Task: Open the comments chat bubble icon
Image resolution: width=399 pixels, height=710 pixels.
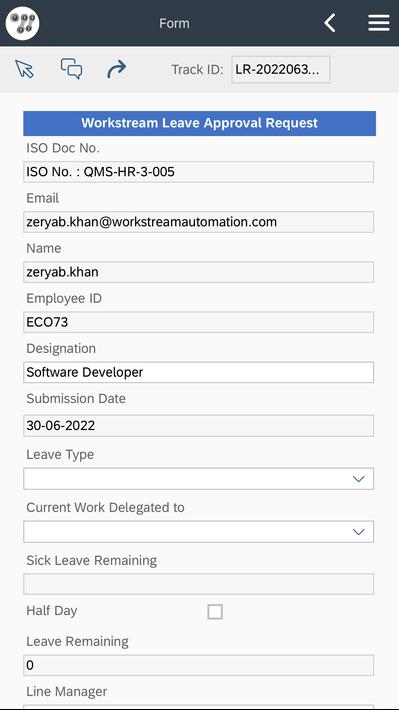Action: click(x=72, y=69)
